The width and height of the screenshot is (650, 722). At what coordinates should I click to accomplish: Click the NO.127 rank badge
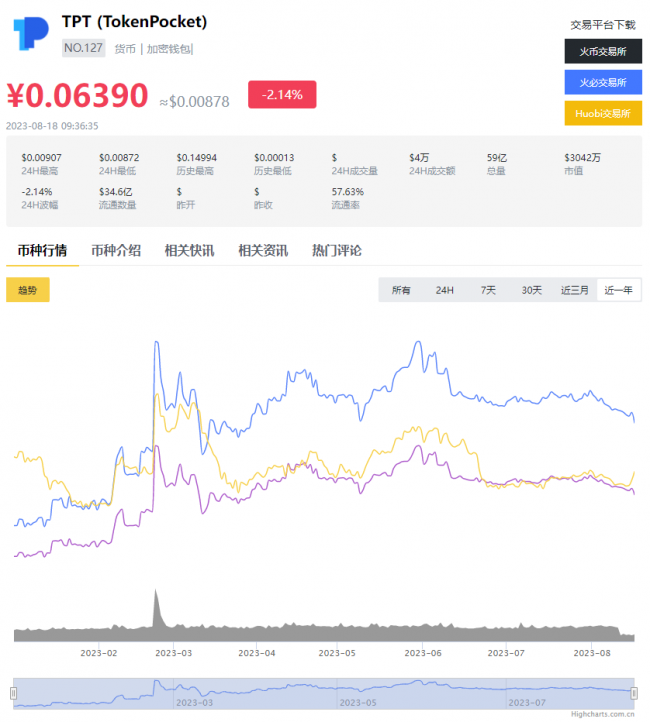click(x=83, y=48)
